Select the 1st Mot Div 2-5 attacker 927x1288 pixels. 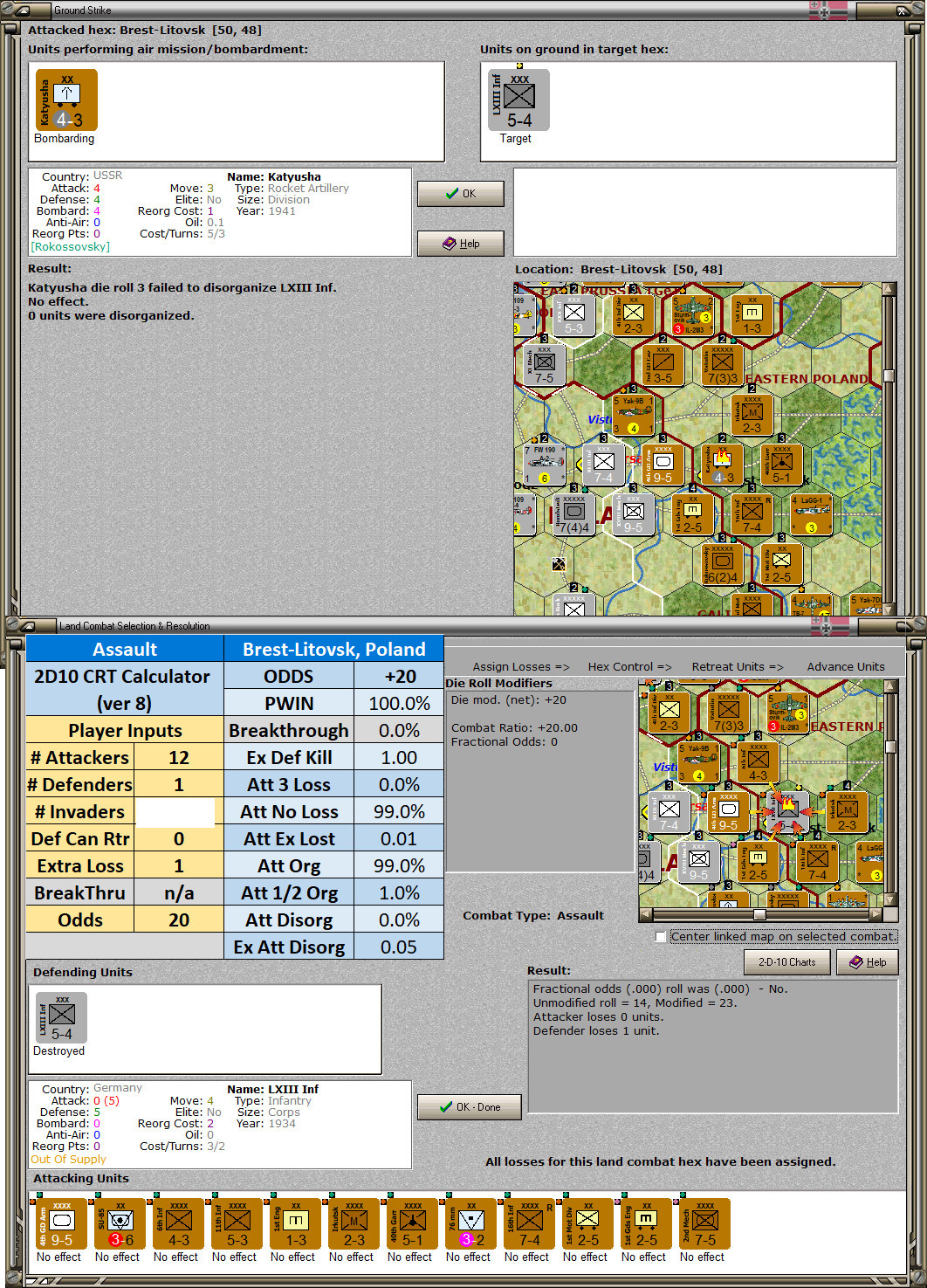pos(587,1223)
